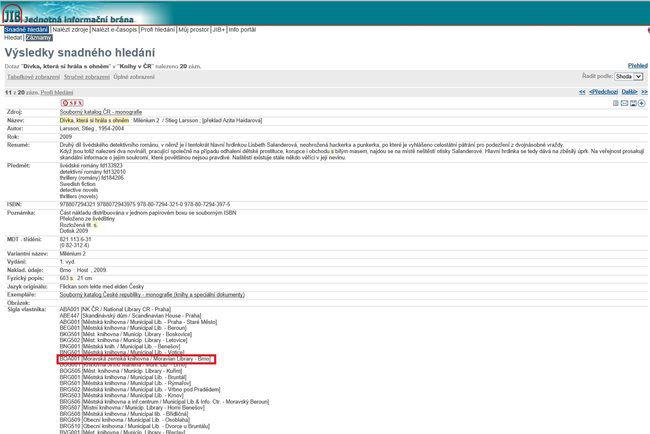650x434 pixels.
Task: Click the BRG507 Horní Benešov library row
Action: (132, 408)
